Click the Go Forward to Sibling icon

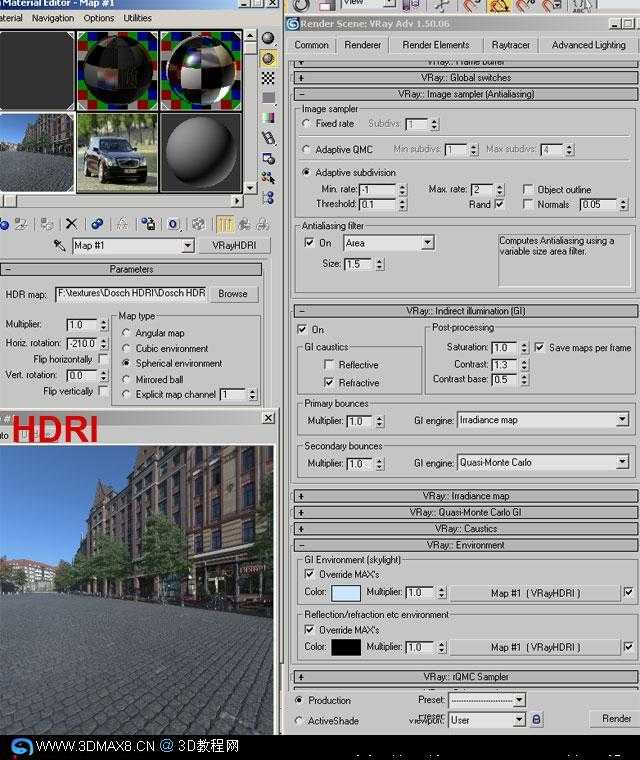(262, 224)
